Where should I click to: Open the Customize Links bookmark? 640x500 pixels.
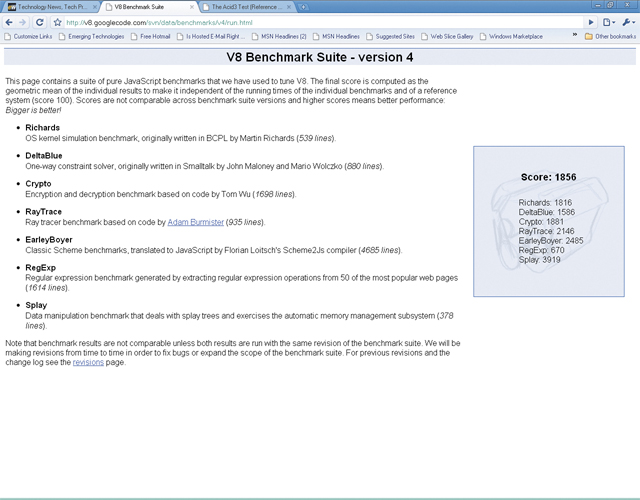pyautogui.click(x=28, y=36)
